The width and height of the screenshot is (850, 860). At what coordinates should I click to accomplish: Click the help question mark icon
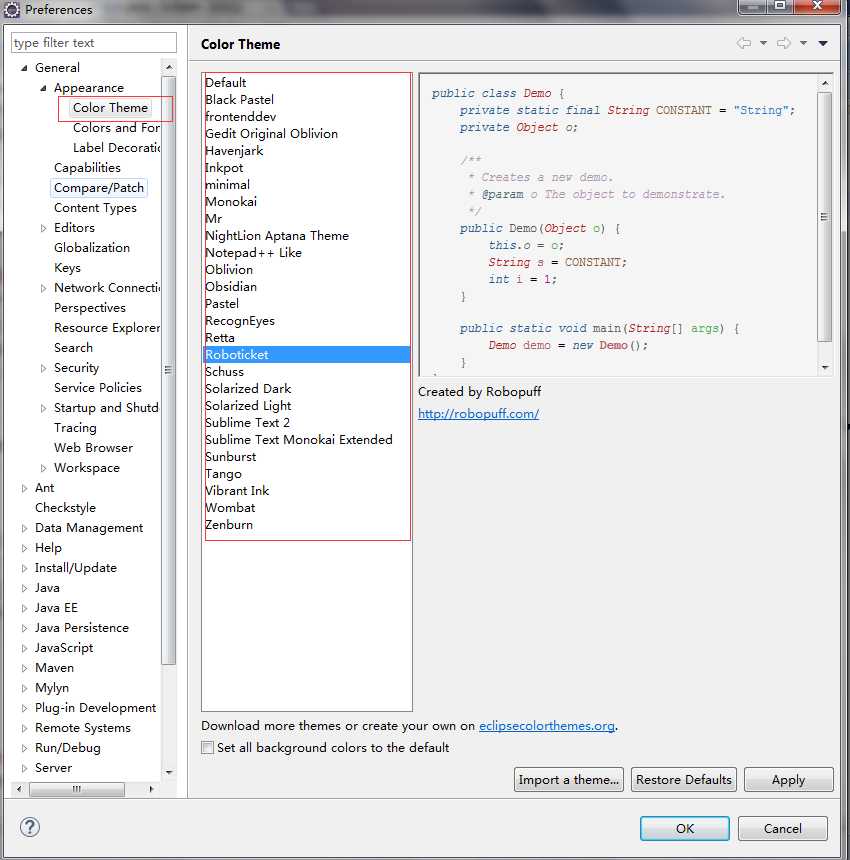click(x=30, y=828)
